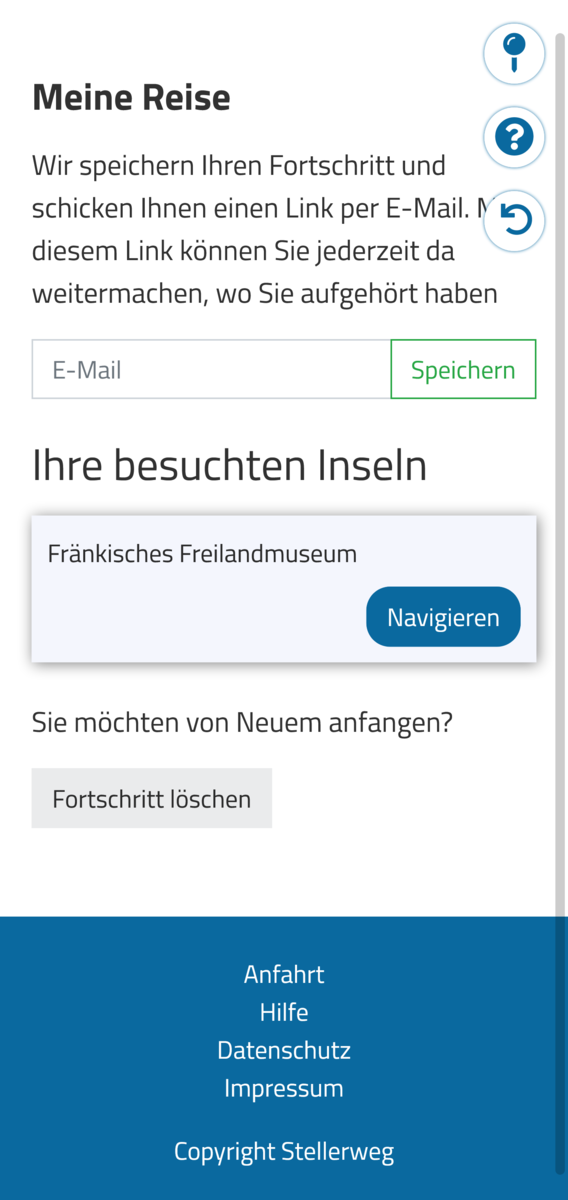568x1200 pixels.
Task: Focus the E-Mail input field
Action: point(211,369)
